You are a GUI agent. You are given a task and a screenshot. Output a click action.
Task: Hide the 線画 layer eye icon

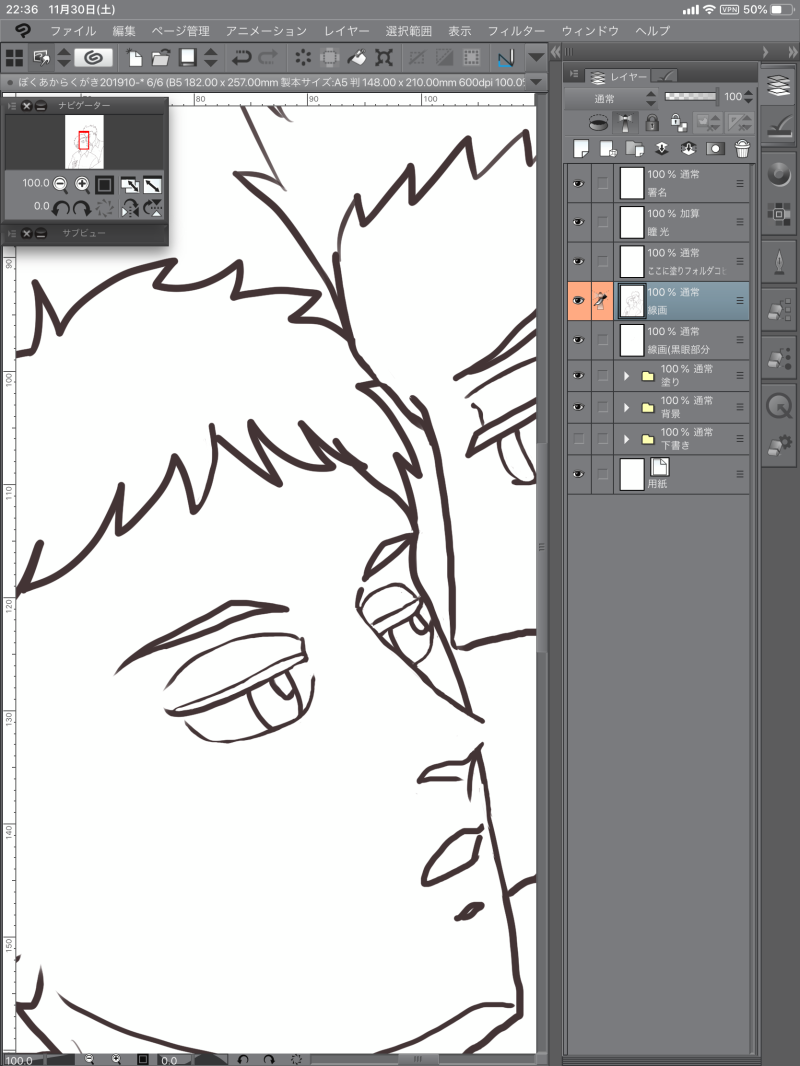[578, 300]
